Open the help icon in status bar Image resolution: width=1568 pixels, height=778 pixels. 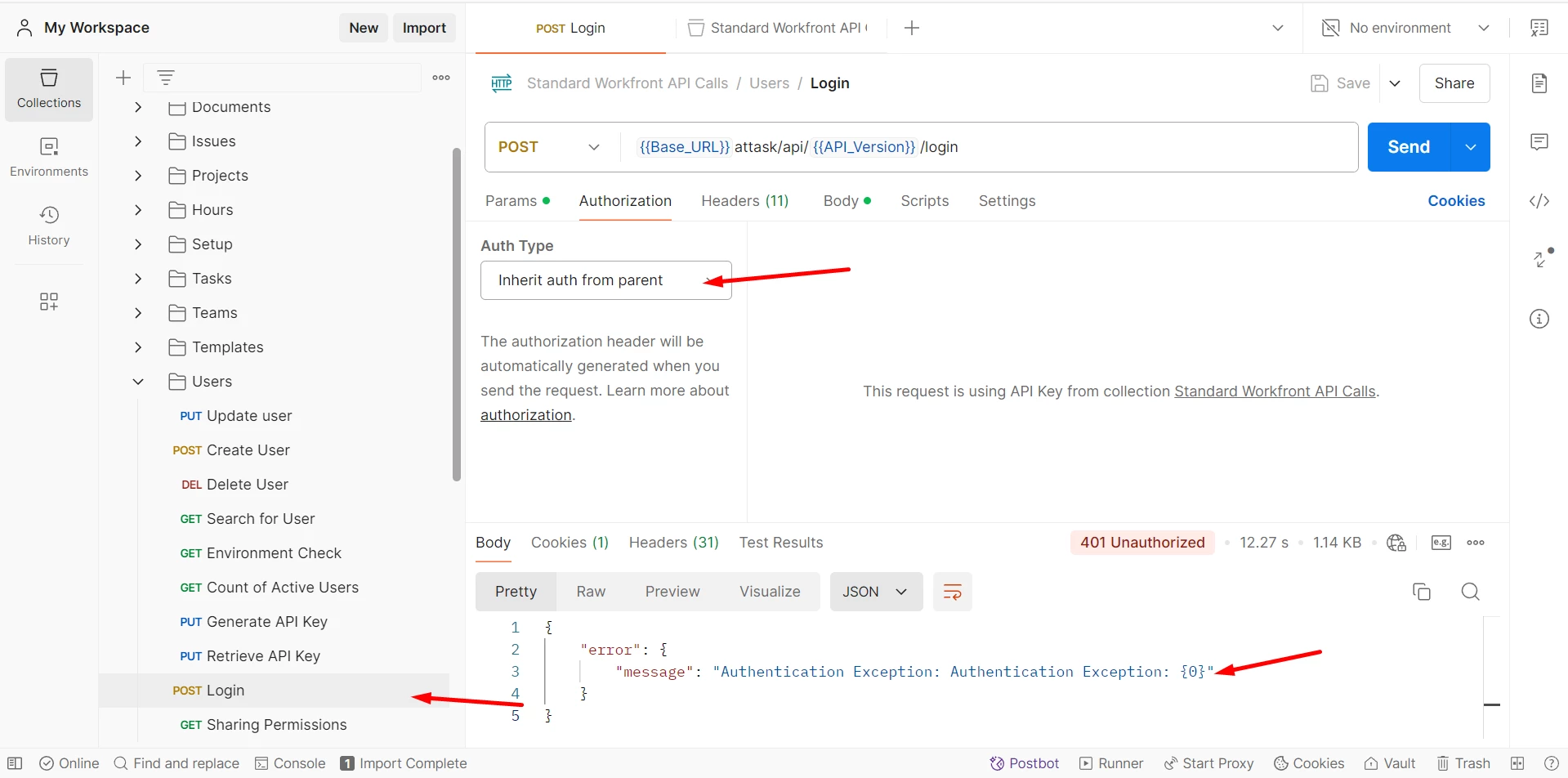(x=1552, y=763)
